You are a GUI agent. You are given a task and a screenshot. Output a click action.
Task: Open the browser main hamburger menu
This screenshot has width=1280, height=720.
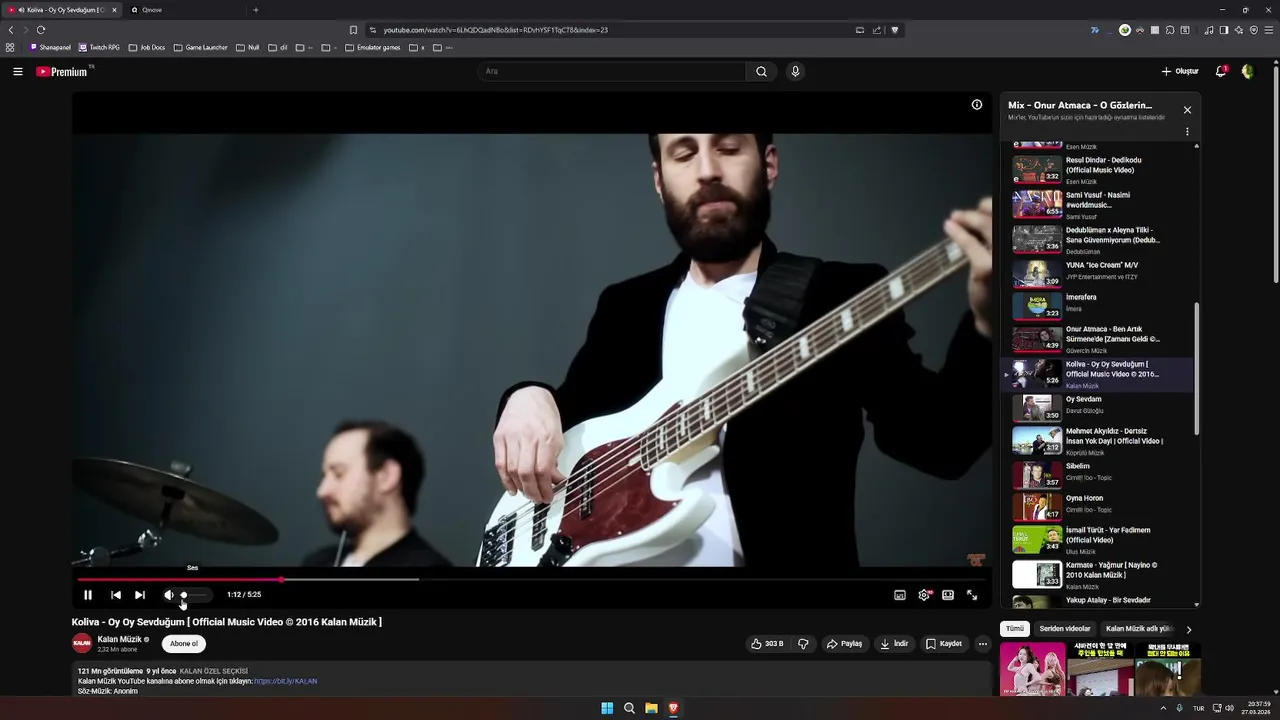tap(1268, 30)
